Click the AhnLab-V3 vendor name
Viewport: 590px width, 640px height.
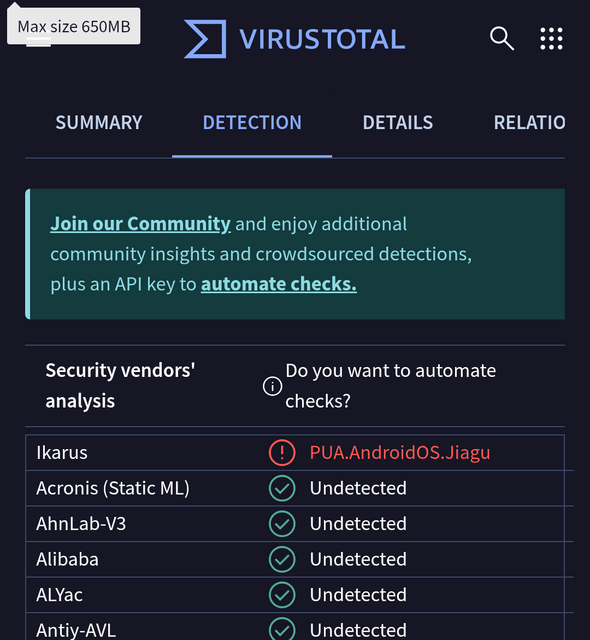pyautogui.click(x=81, y=524)
